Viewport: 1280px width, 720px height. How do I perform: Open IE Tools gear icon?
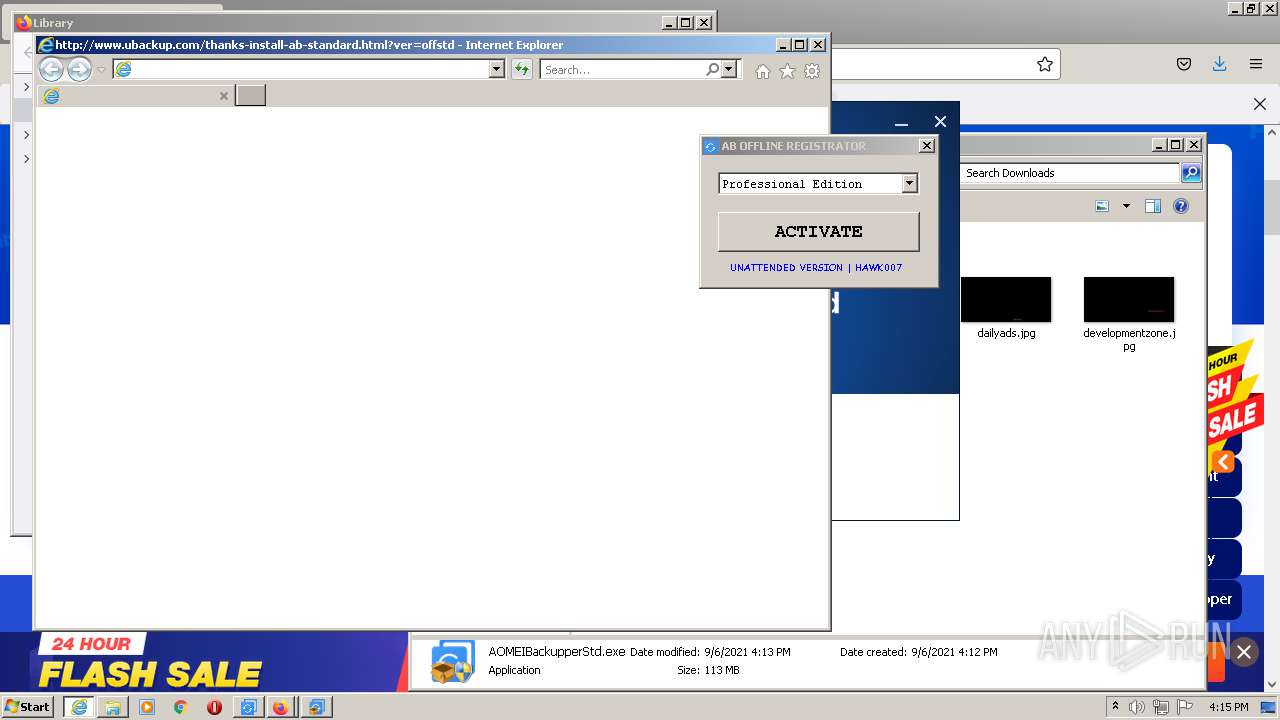click(x=812, y=71)
